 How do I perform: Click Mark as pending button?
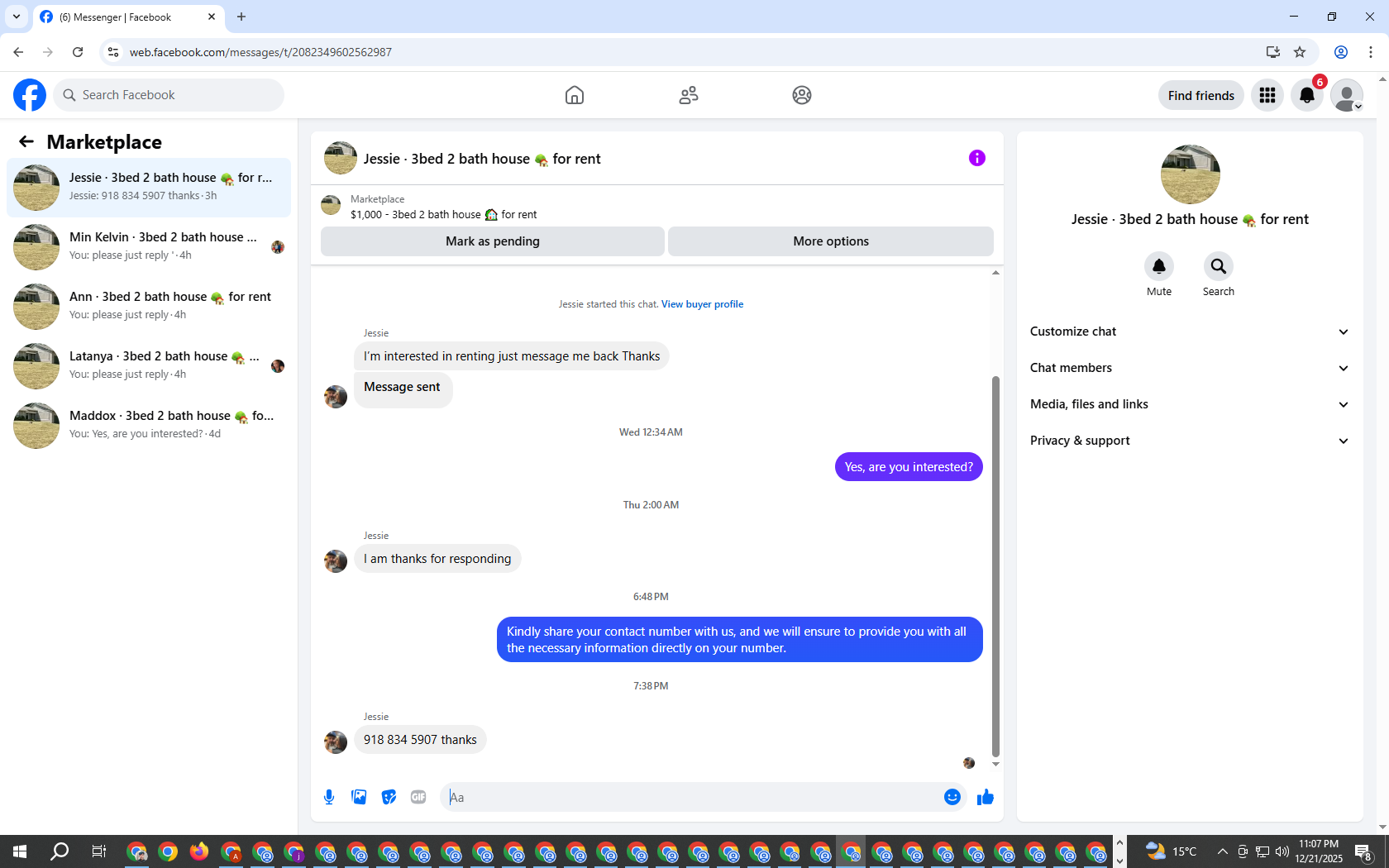(x=493, y=241)
